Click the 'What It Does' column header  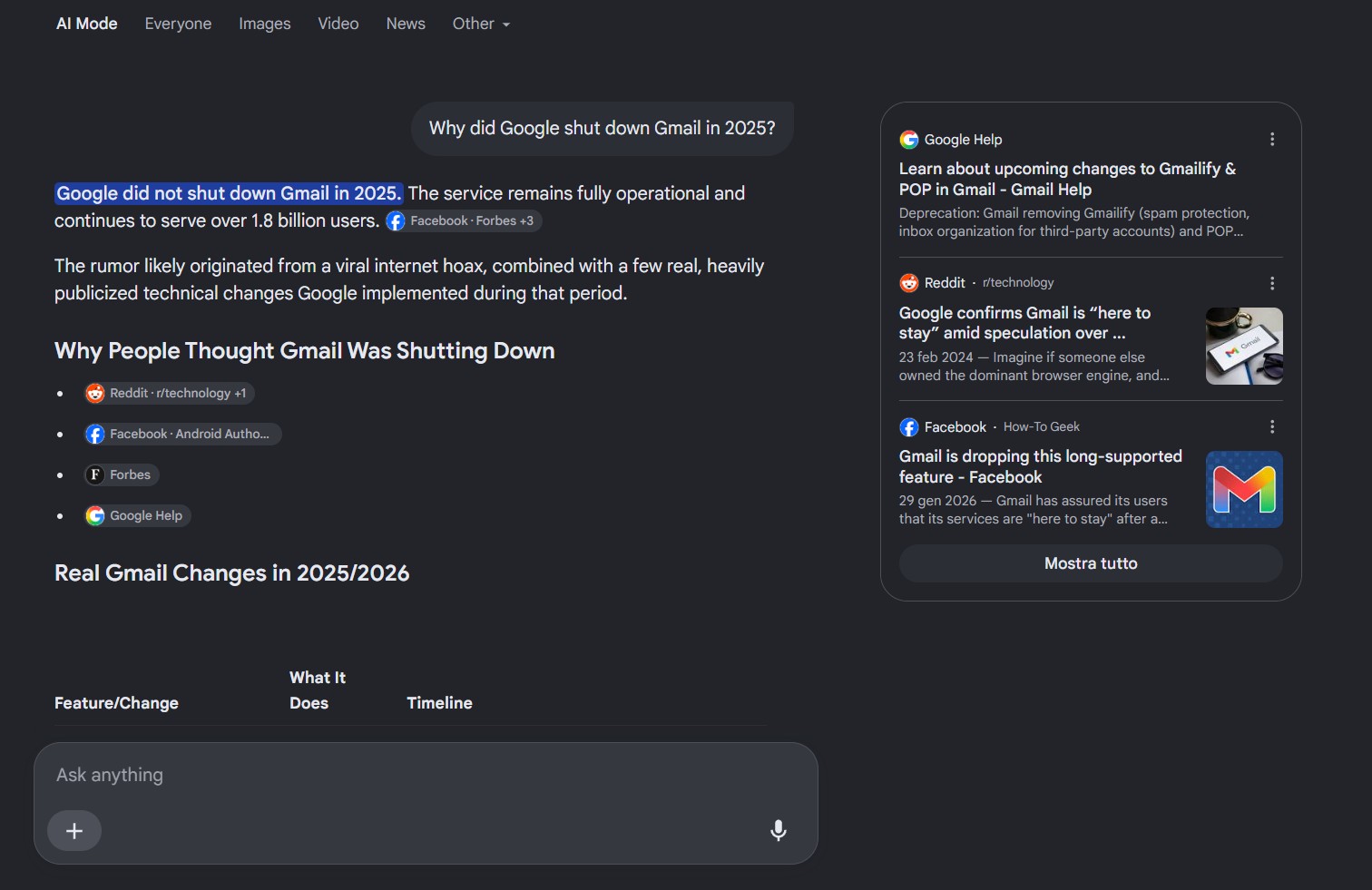[318, 690]
